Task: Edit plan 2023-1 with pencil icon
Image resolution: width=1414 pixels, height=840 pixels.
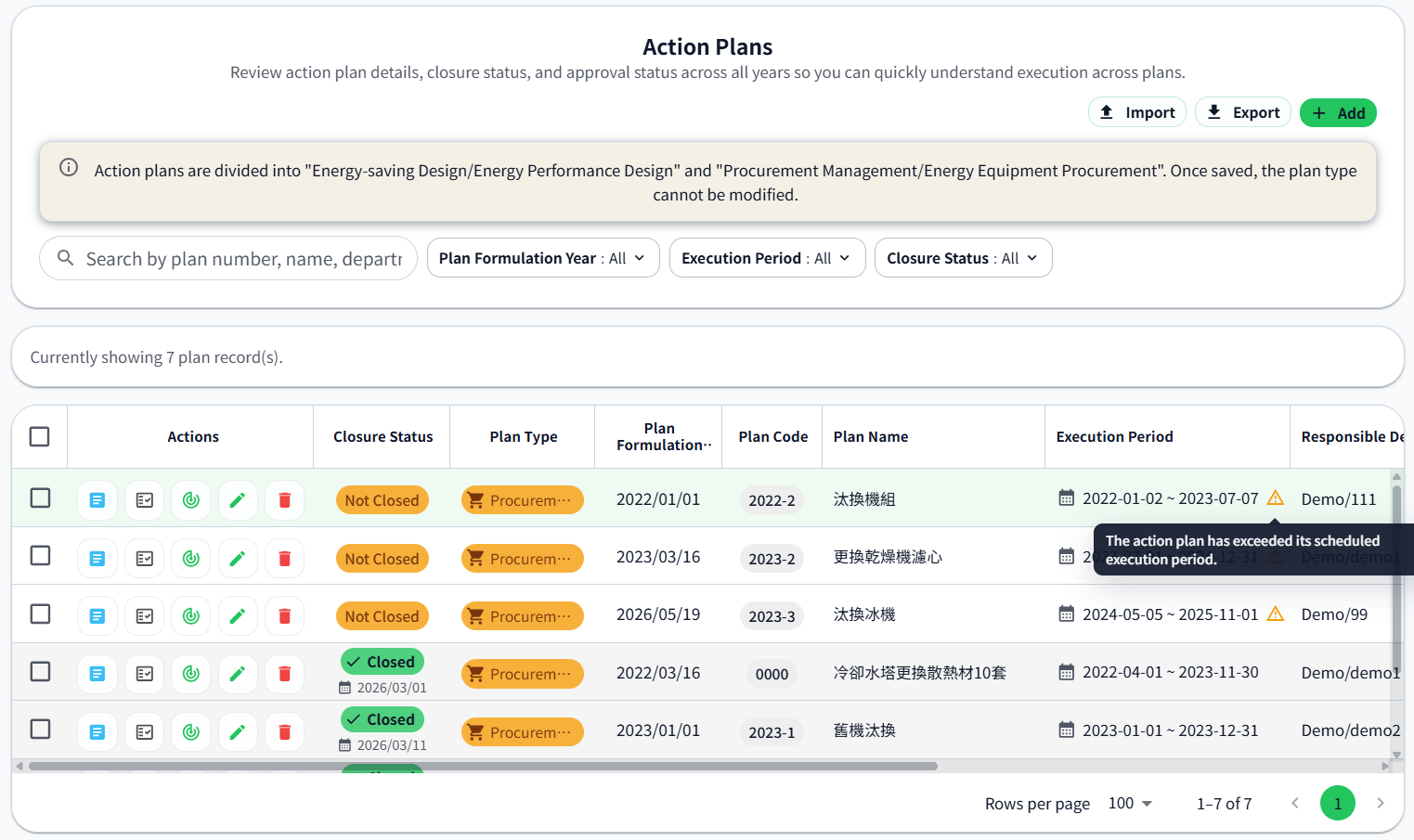Action: (x=238, y=732)
